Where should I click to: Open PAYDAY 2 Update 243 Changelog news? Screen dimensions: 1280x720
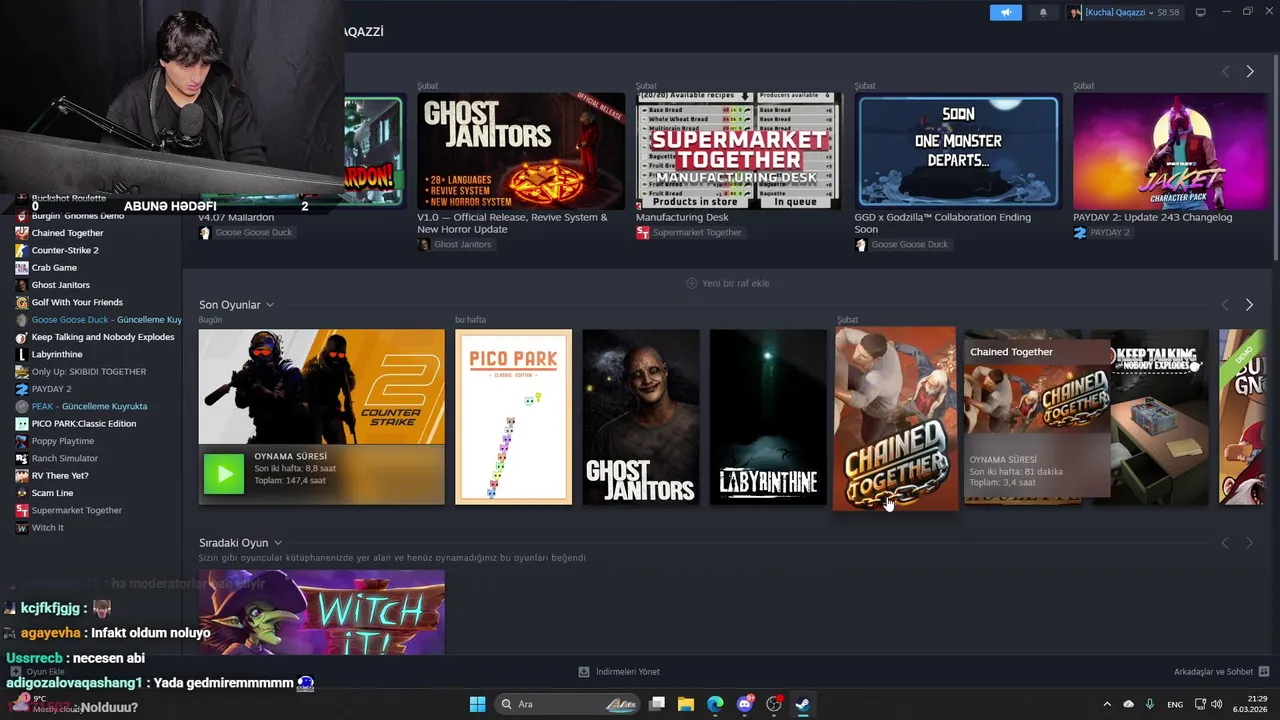tap(1170, 151)
